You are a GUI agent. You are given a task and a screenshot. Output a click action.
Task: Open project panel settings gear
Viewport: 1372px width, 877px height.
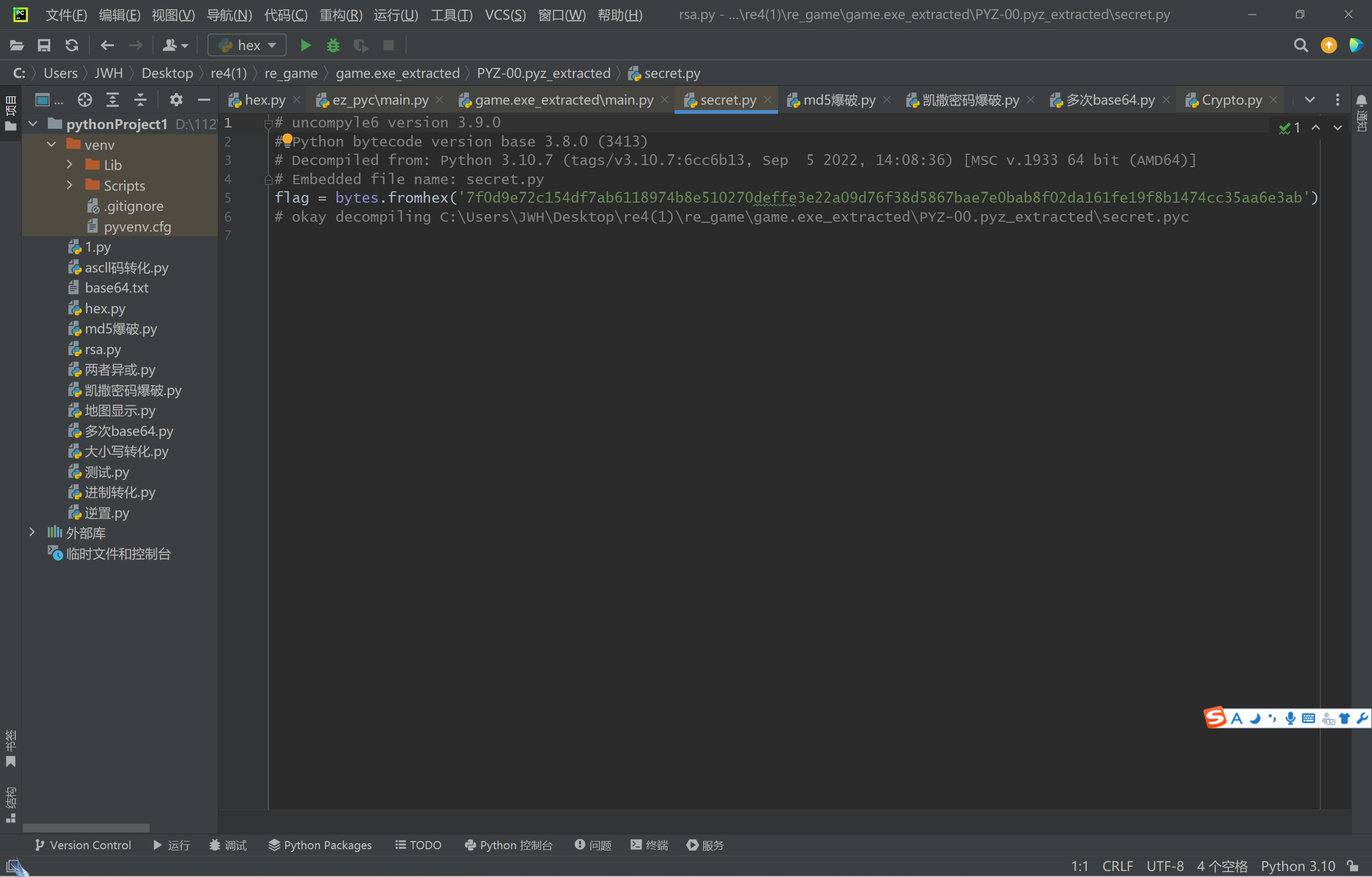pyautogui.click(x=176, y=100)
